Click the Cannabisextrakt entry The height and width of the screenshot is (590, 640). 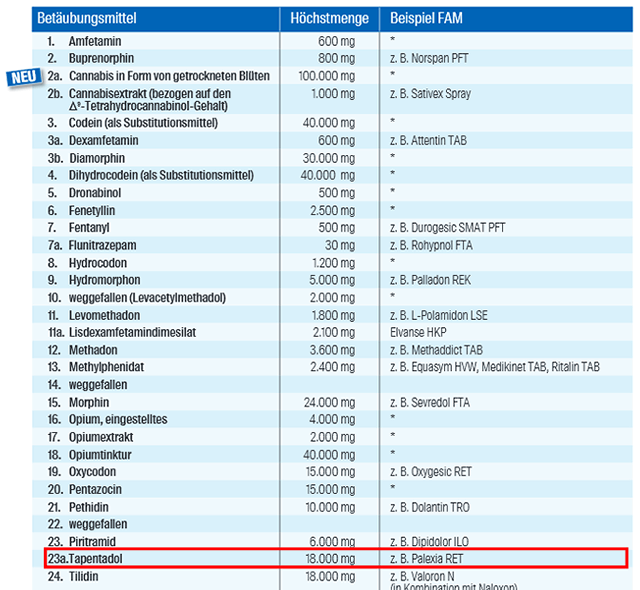pyautogui.click(x=149, y=100)
